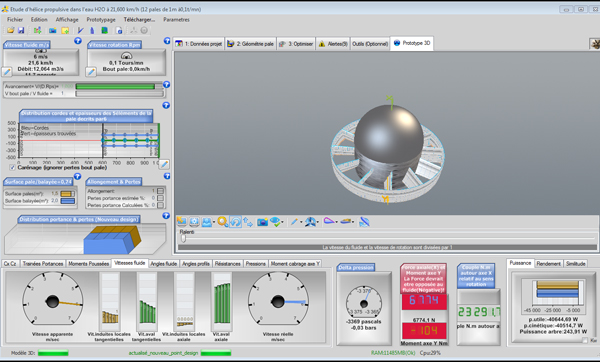Click the blue camera folder toolbar icon
This screenshot has height=362, width=600.
tap(52, 30)
